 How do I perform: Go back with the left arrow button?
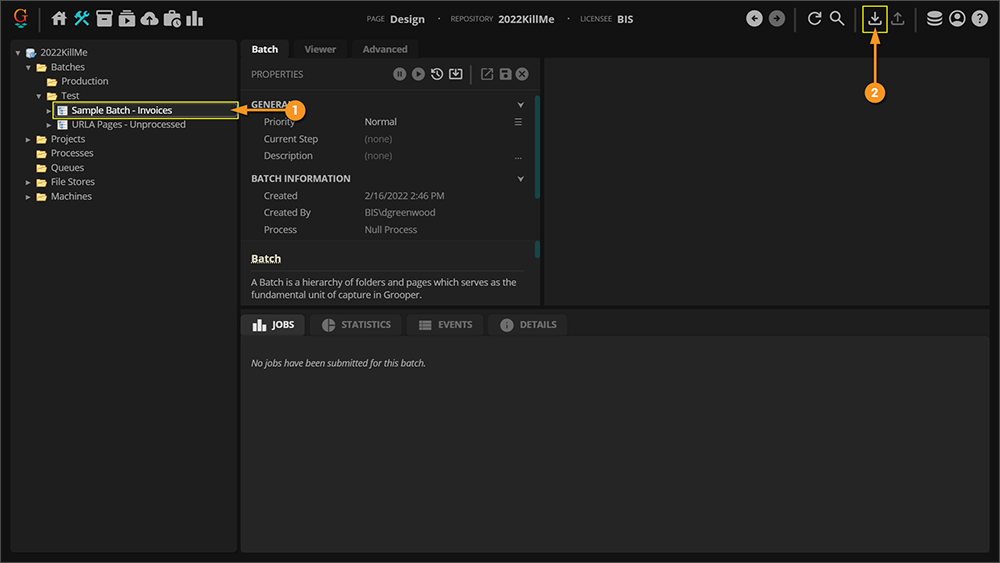[754, 18]
